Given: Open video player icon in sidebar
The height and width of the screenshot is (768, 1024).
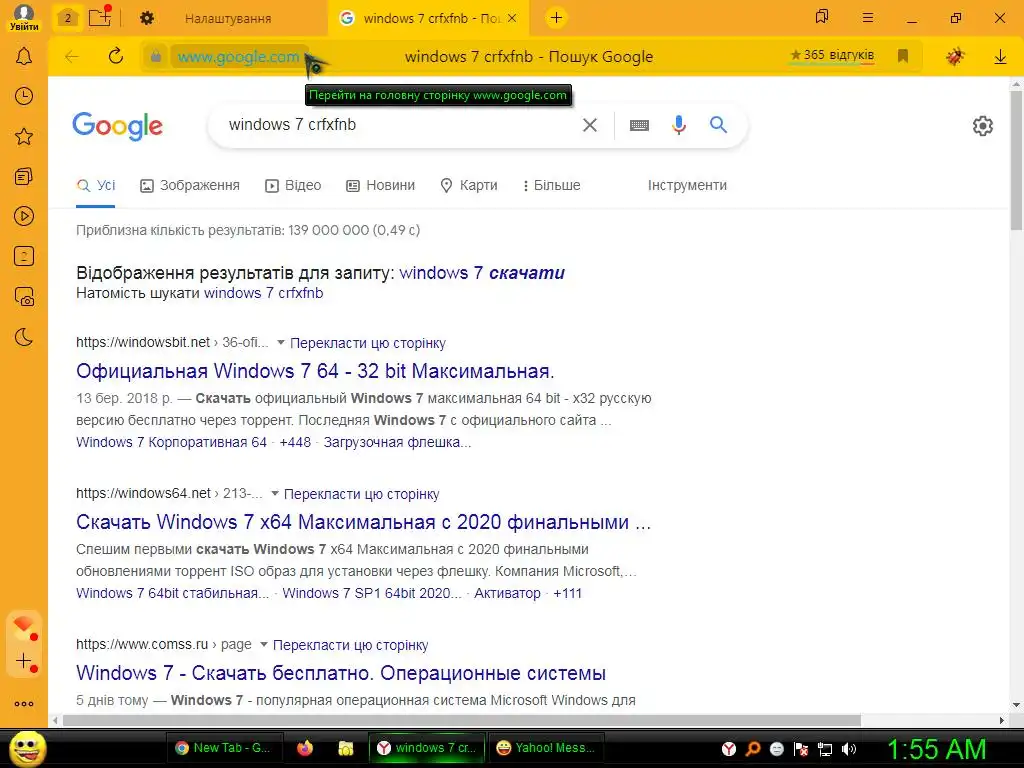Looking at the screenshot, I should (24, 216).
